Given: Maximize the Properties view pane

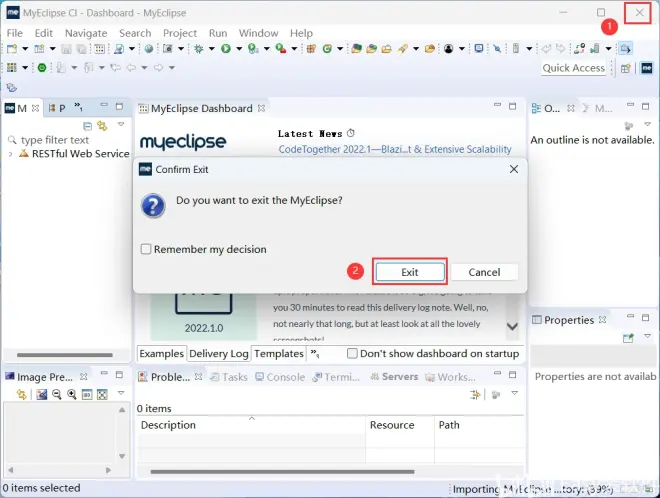Looking at the screenshot, I should point(646,317).
